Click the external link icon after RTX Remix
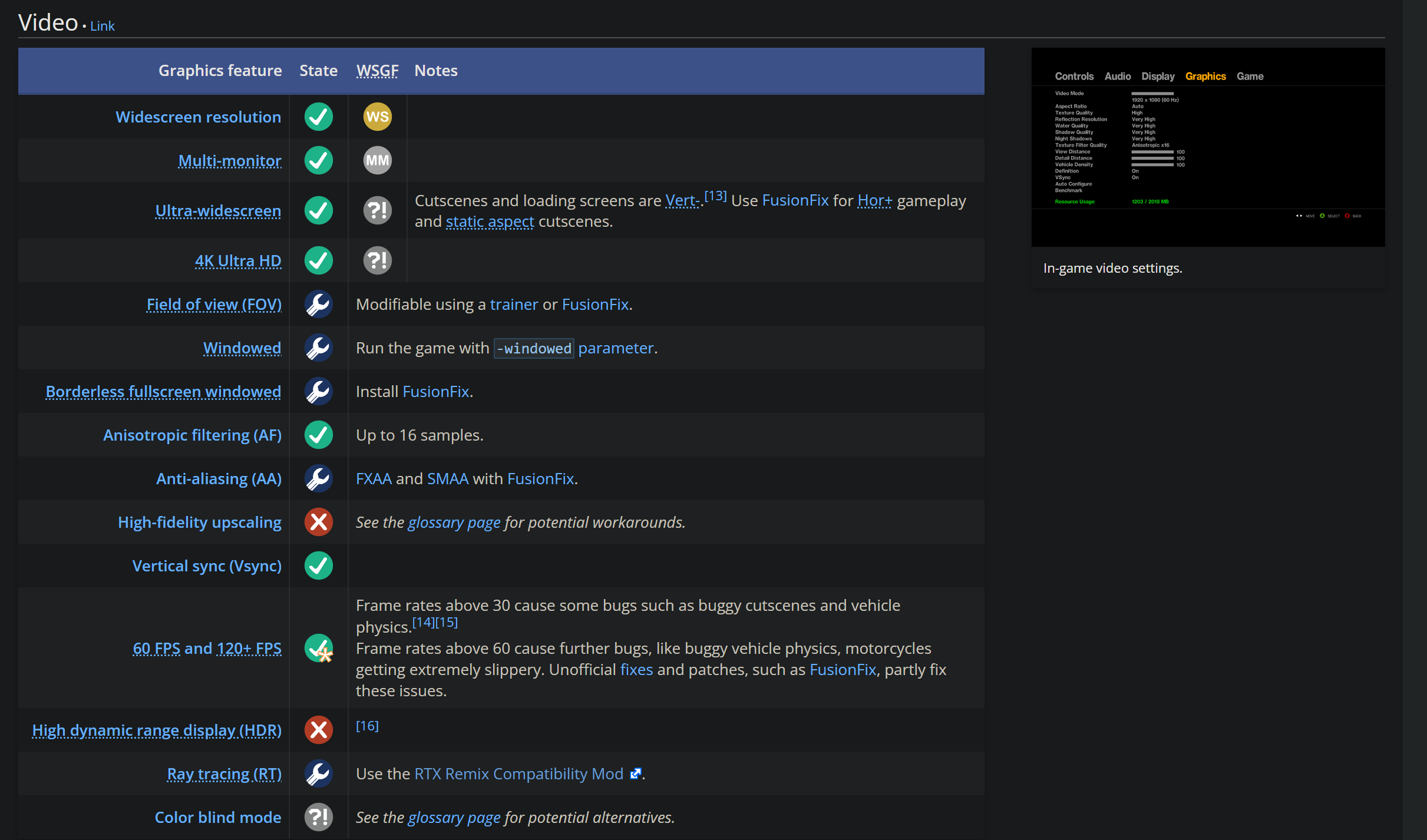The width and height of the screenshot is (1427, 840). (x=635, y=774)
